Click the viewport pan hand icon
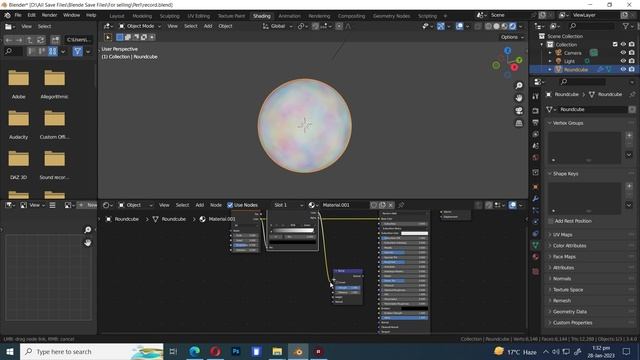Screen dimensions: 640x360 click(x=519, y=98)
